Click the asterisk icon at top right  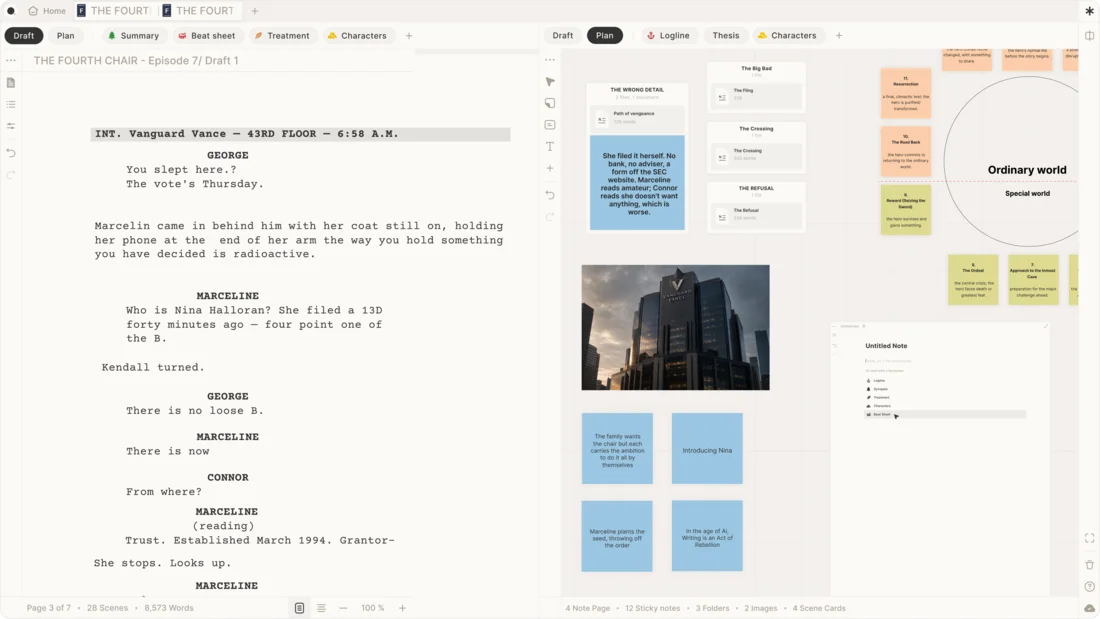[1089, 11]
